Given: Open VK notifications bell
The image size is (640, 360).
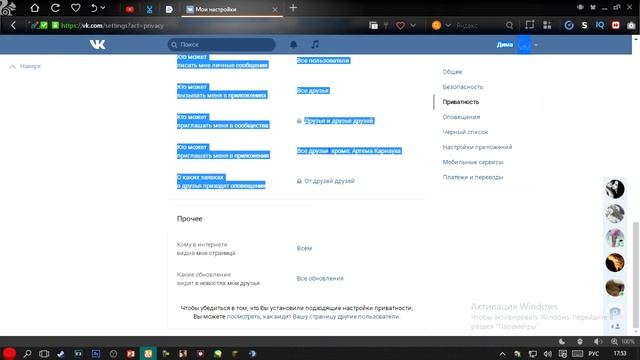Looking at the screenshot, I should click(x=293, y=44).
